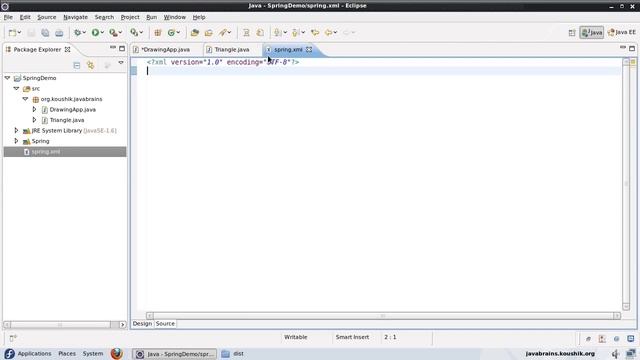
Task: Click the Package Explorer scroll-right arrow
Action: (122, 325)
